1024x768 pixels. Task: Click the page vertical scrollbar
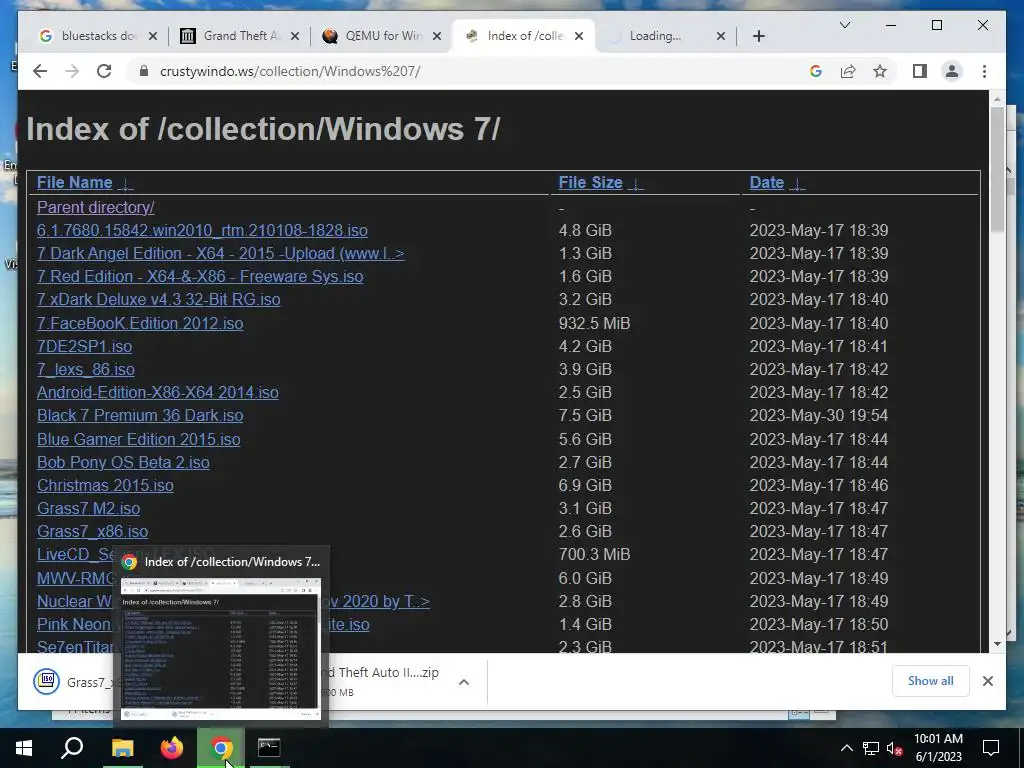[x=997, y=169]
